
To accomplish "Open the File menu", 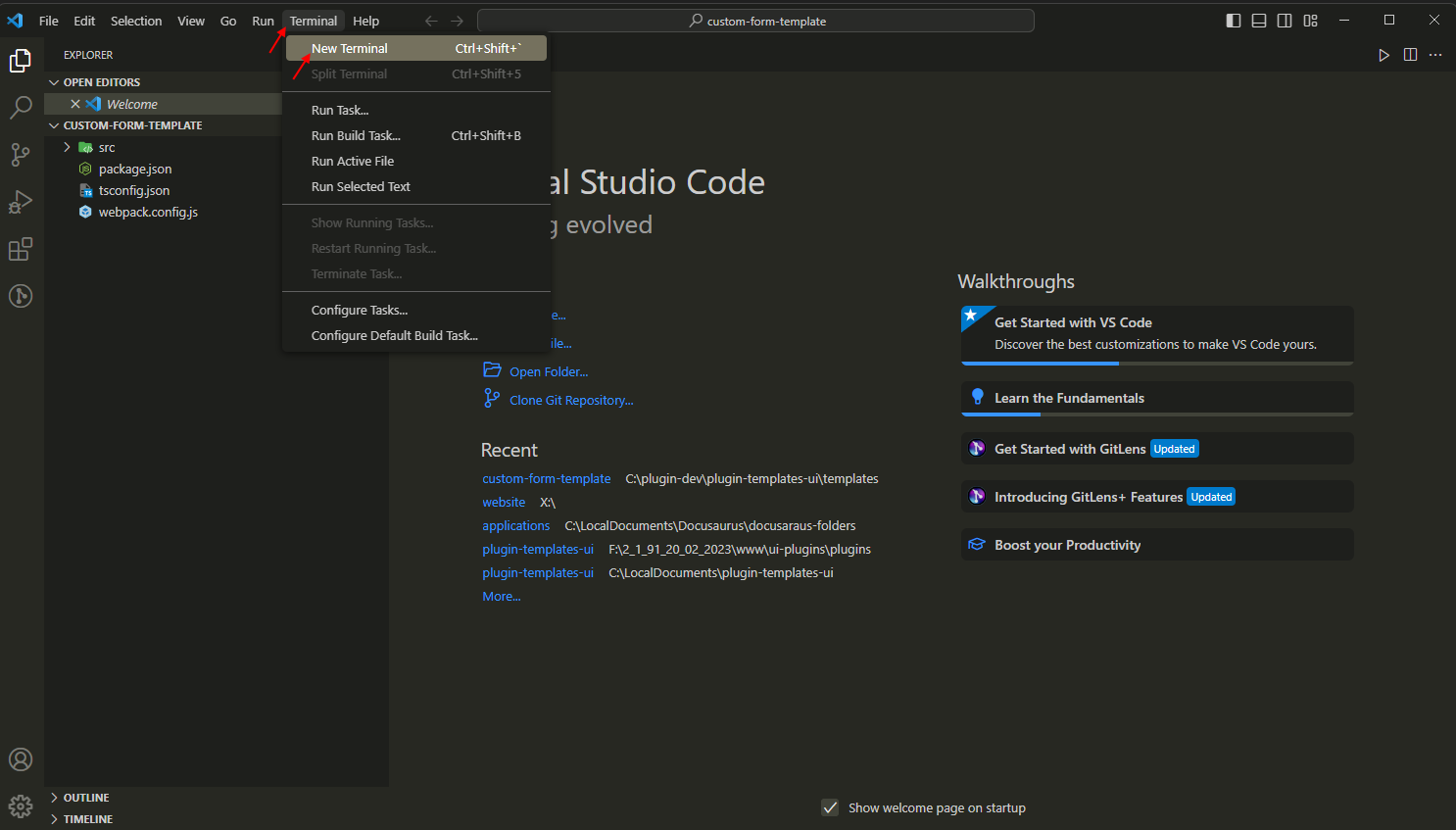I will pyautogui.click(x=49, y=21).
